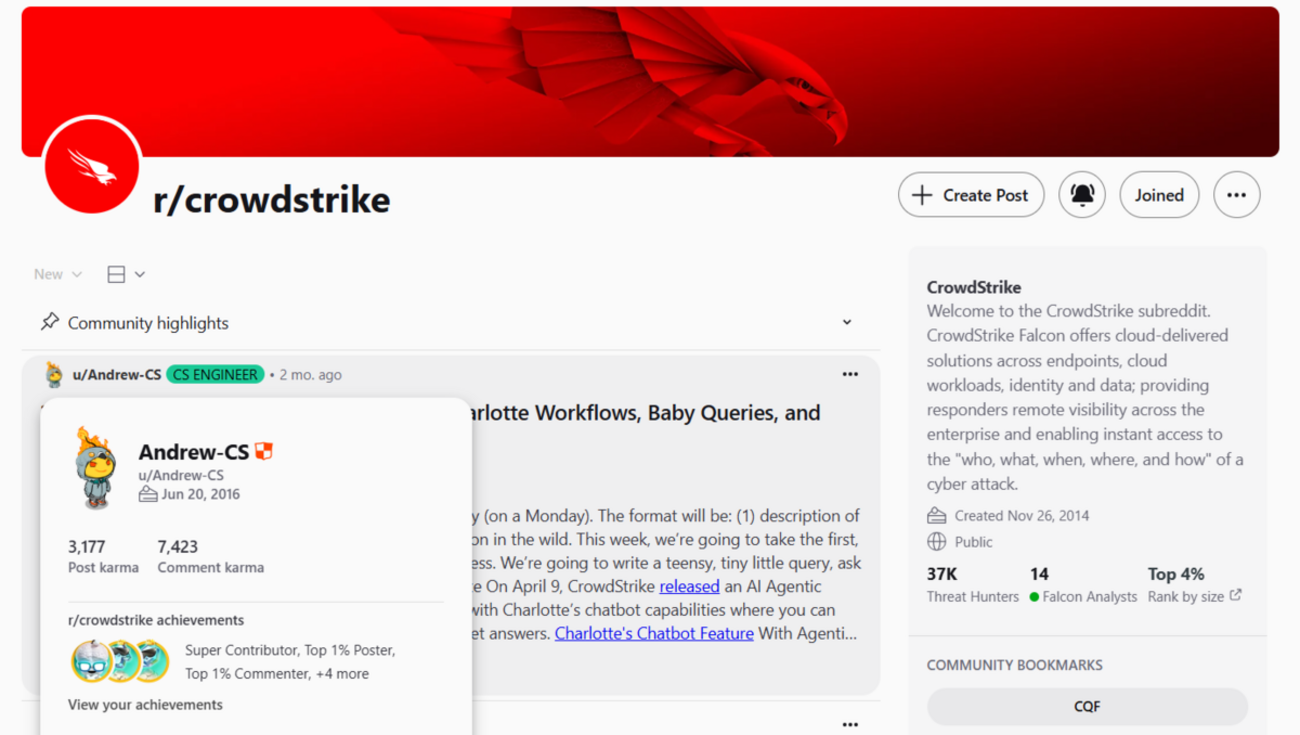The height and width of the screenshot is (735, 1300).
Task: Click the r/crowdstrike community avatar logo
Action: pyautogui.click(x=92, y=165)
